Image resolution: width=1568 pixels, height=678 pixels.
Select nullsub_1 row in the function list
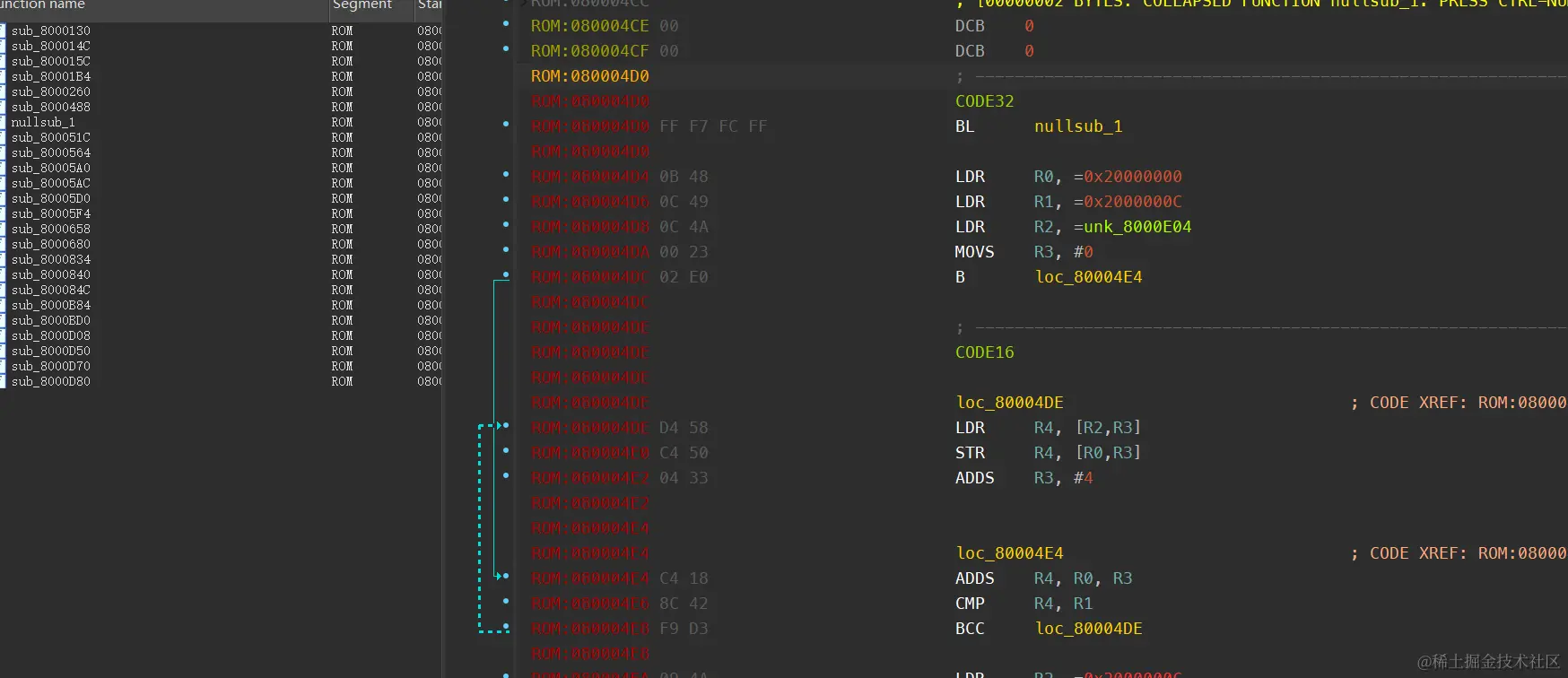(x=43, y=122)
